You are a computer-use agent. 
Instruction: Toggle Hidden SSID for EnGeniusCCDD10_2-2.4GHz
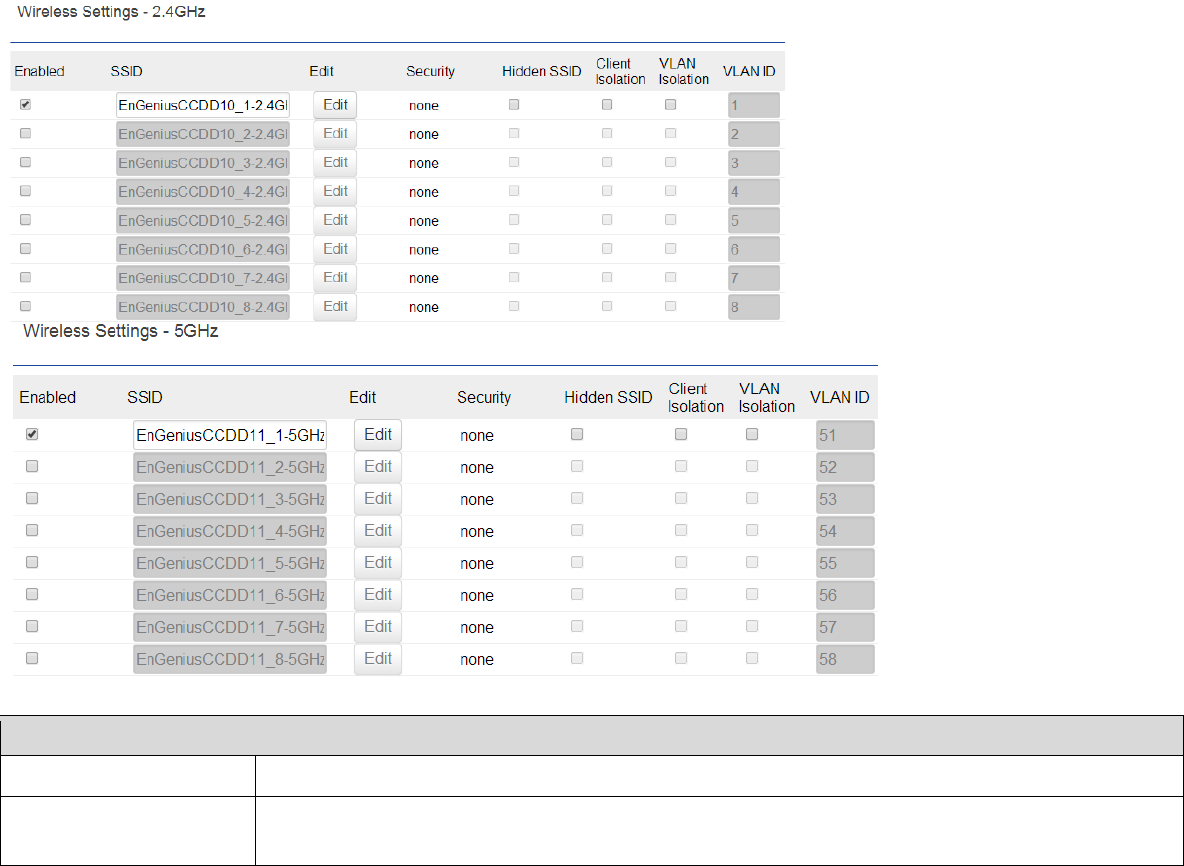[514, 134]
